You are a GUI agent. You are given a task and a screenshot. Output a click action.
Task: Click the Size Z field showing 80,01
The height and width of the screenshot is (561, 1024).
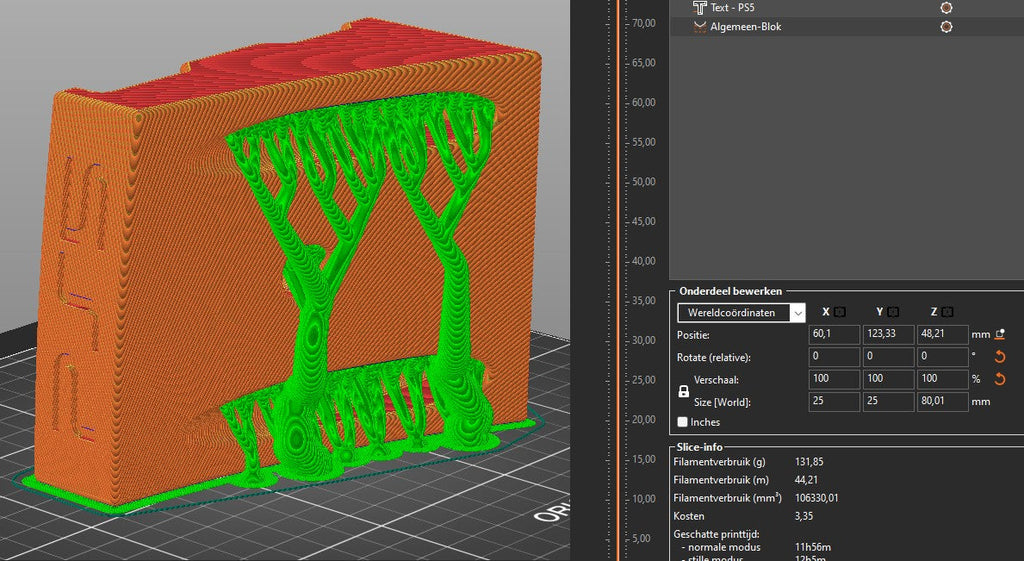(x=942, y=402)
